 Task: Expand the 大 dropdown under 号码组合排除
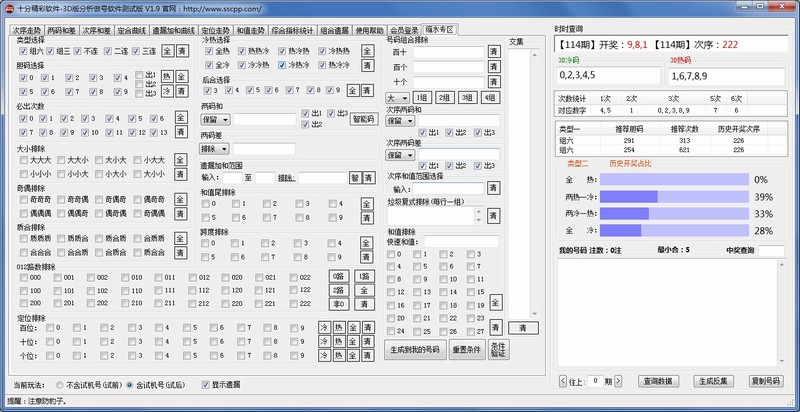pos(397,98)
